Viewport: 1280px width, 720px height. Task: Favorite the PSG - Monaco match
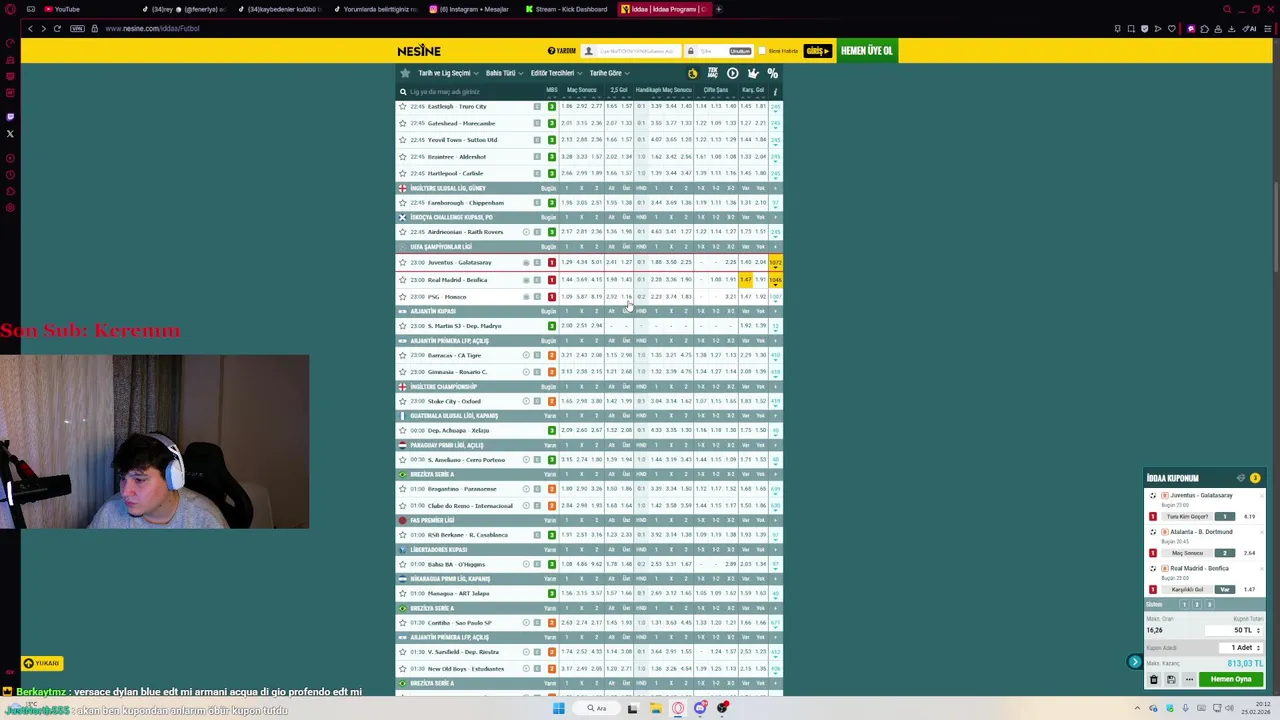pos(403,296)
